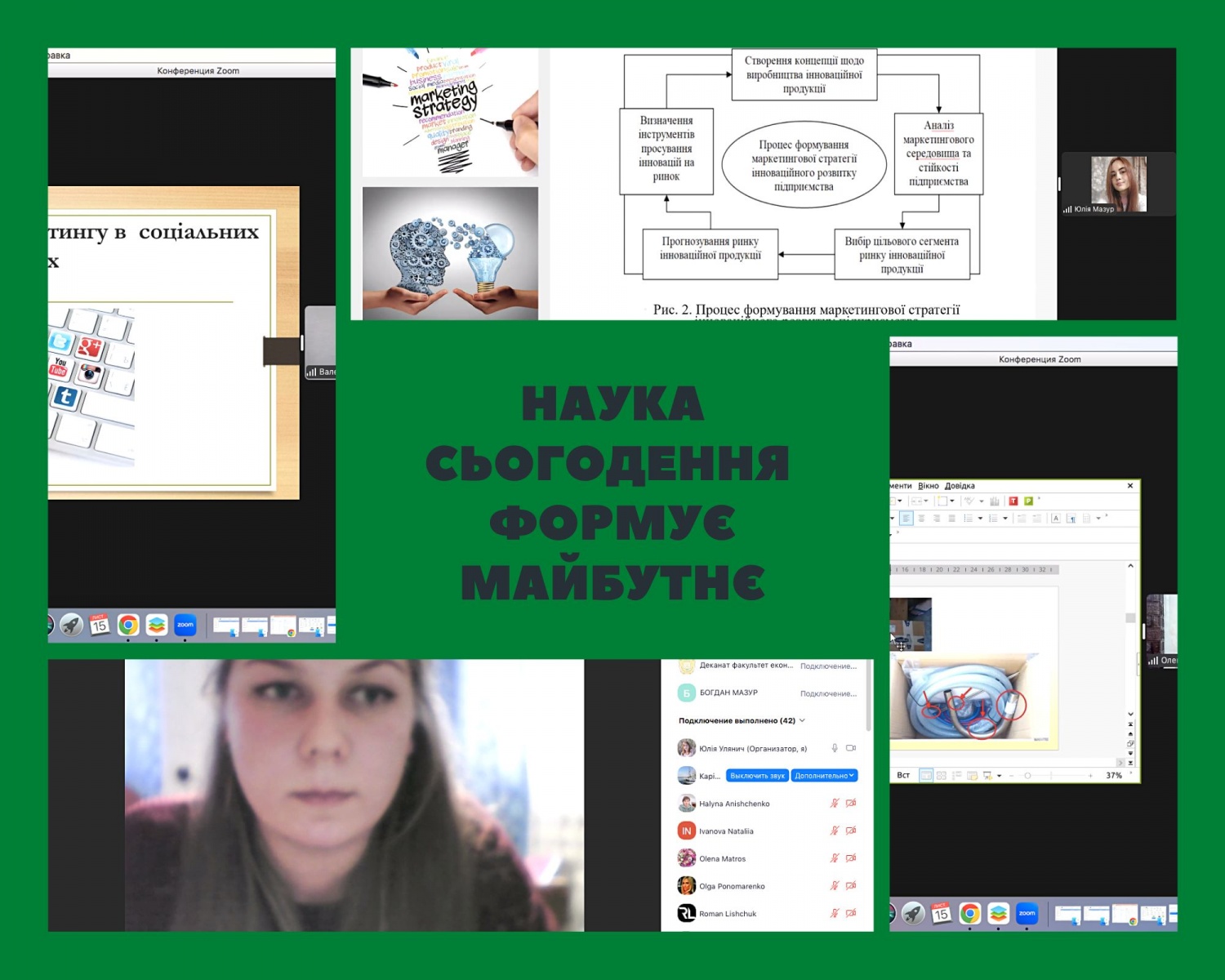Screen dimensions: 1225x980
Task: Unmute Olga Ponomarenko's microphone
Action: 835,886
